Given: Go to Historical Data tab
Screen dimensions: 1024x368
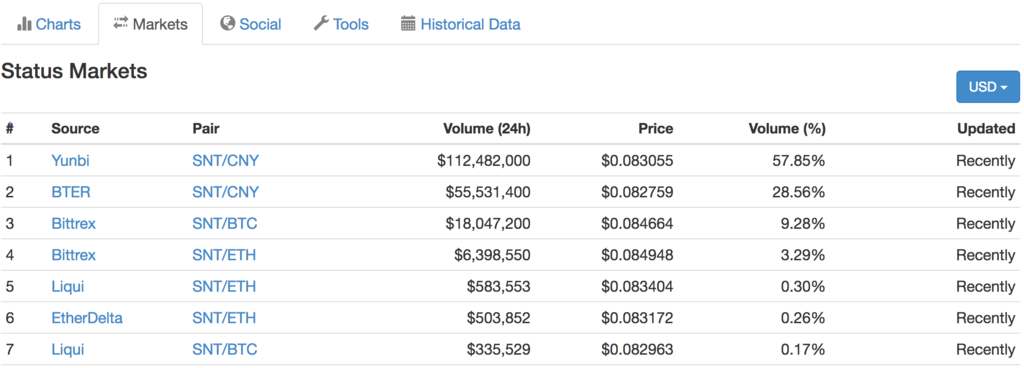Looking at the screenshot, I should click(x=460, y=25).
